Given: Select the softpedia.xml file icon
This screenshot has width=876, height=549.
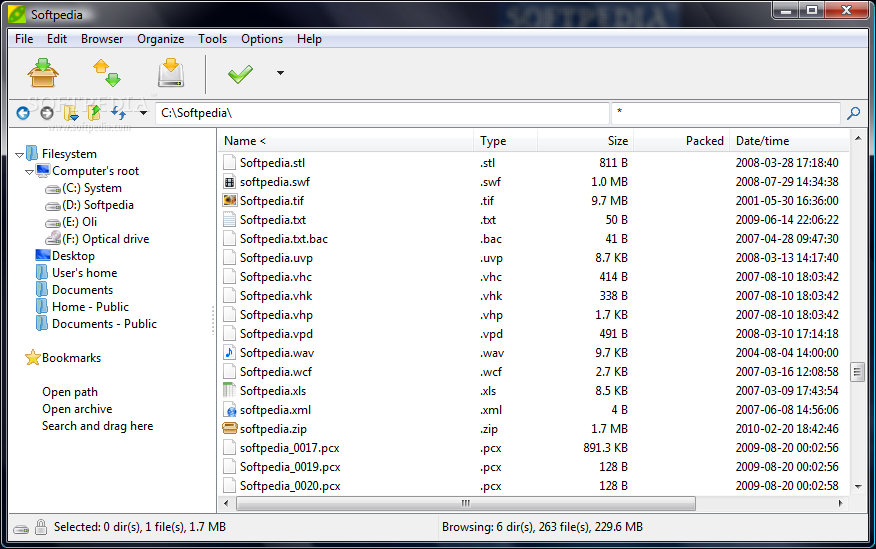Looking at the screenshot, I should point(229,410).
